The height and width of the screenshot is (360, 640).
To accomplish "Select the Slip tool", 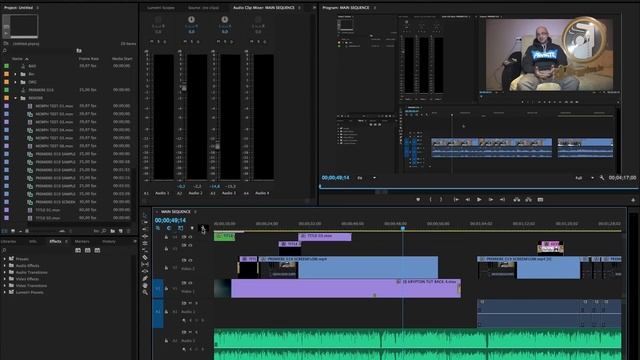I will coord(145,264).
